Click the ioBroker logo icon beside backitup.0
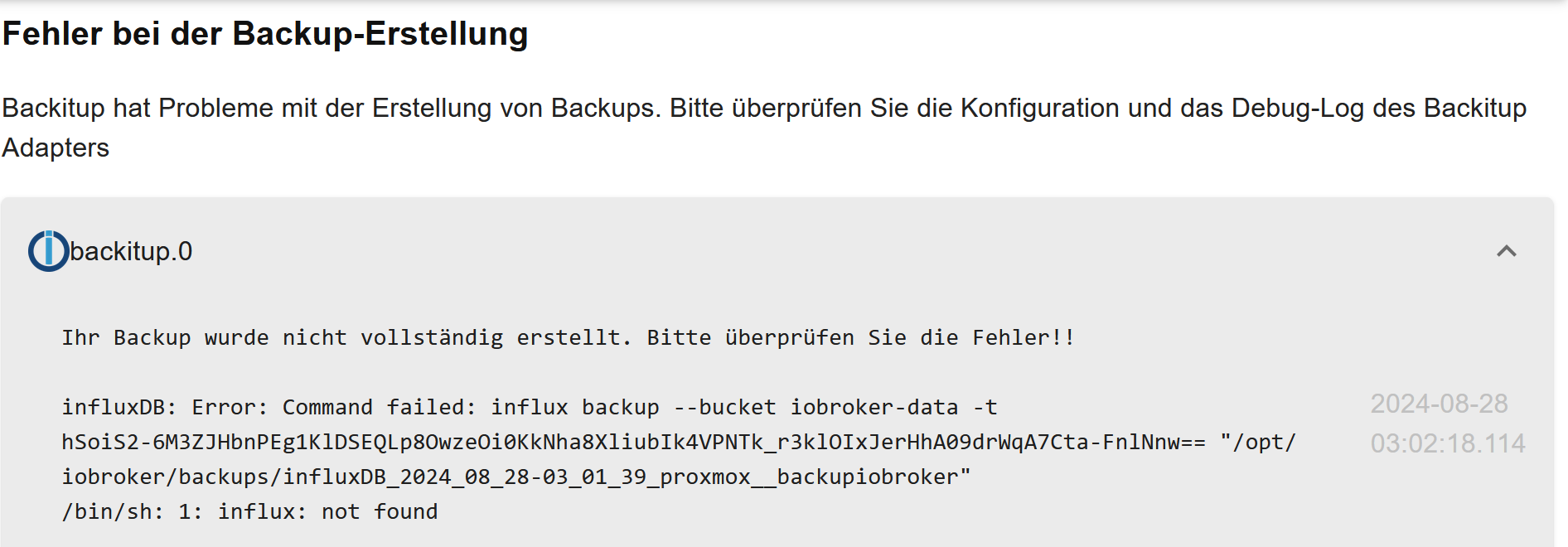The image size is (1568, 547). (48, 251)
